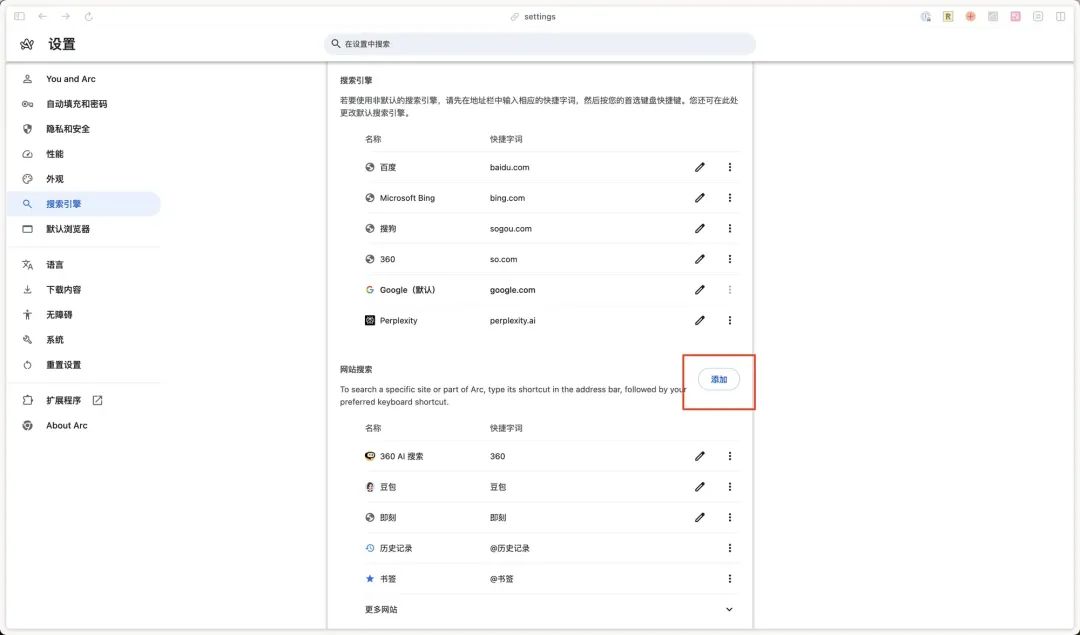Click the @书签 shortcut text
Image resolution: width=1080 pixels, height=635 pixels.
pos(501,579)
